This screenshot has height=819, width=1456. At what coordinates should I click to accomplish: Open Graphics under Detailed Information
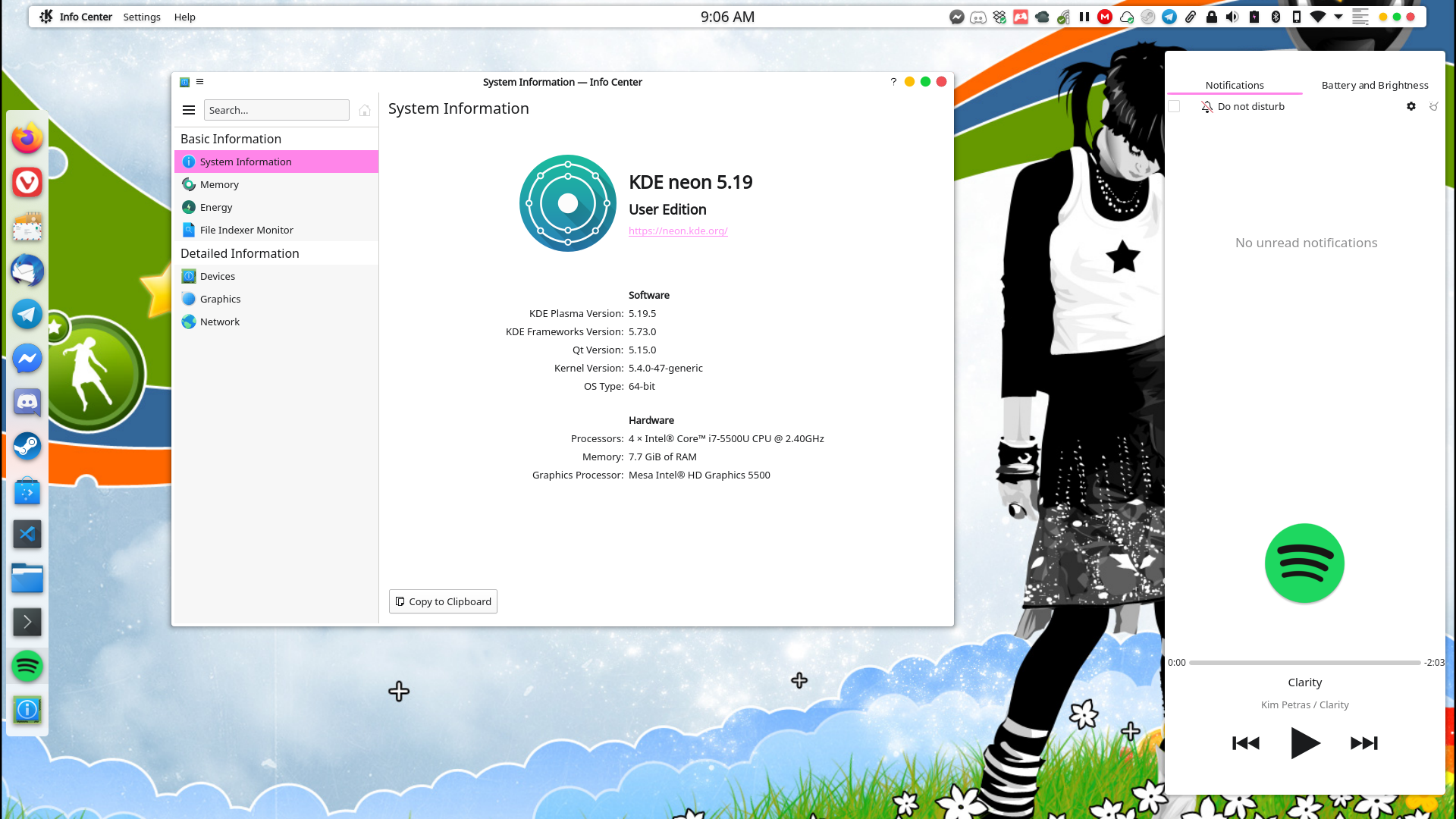(276, 299)
